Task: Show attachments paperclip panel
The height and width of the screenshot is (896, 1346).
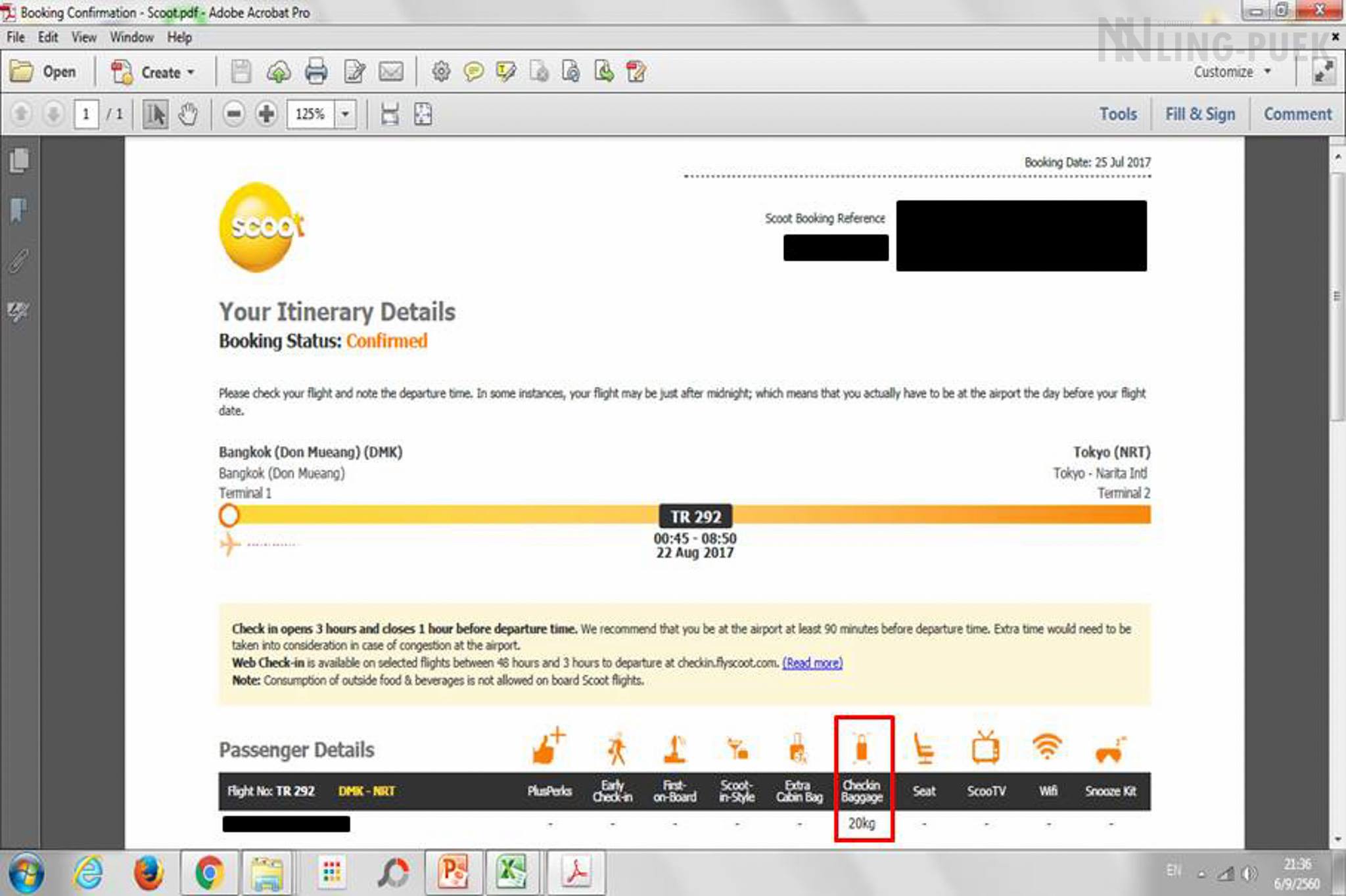Action: click(19, 261)
